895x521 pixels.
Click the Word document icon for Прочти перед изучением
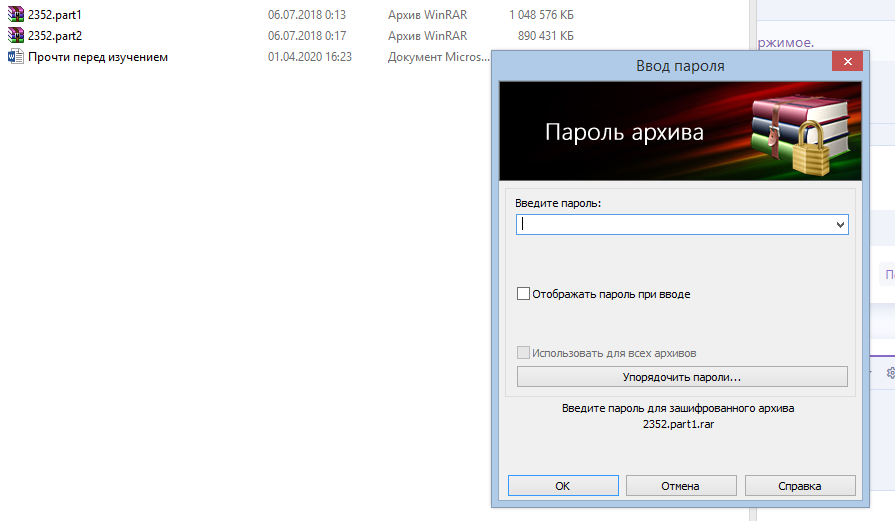(x=16, y=57)
